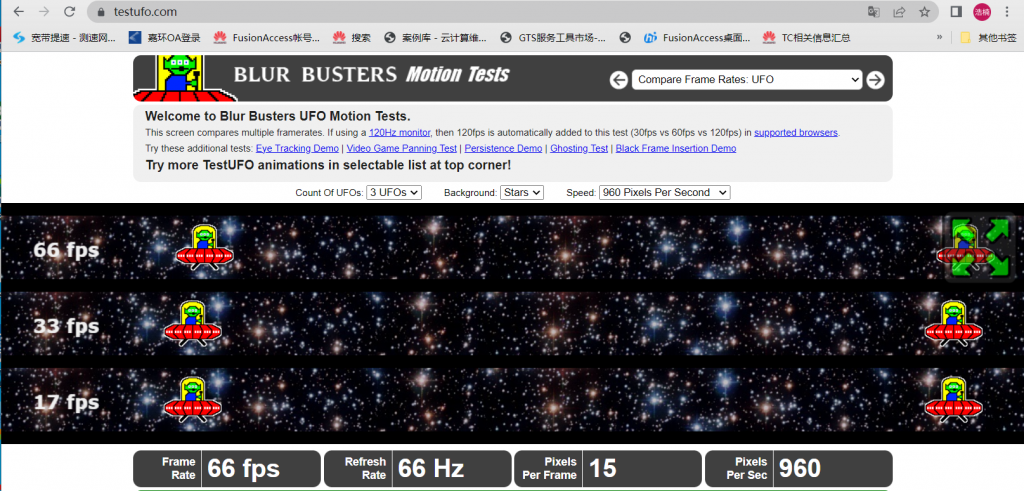Open the 宽带提速 bookmark
1024x491 pixels.
coord(64,38)
